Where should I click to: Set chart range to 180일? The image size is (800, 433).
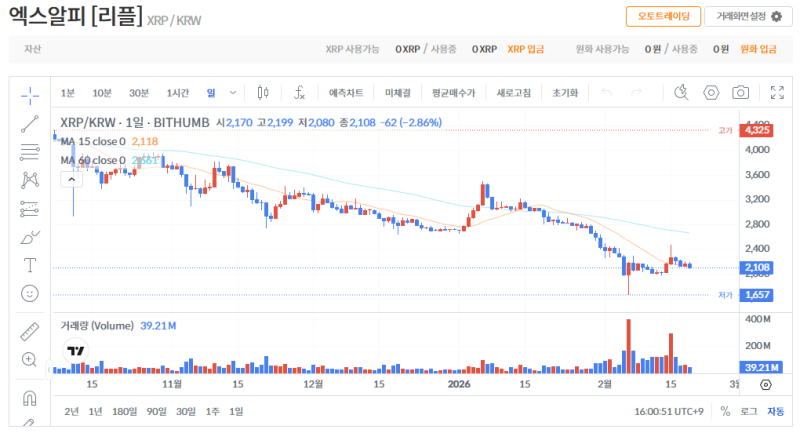point(124,411)
